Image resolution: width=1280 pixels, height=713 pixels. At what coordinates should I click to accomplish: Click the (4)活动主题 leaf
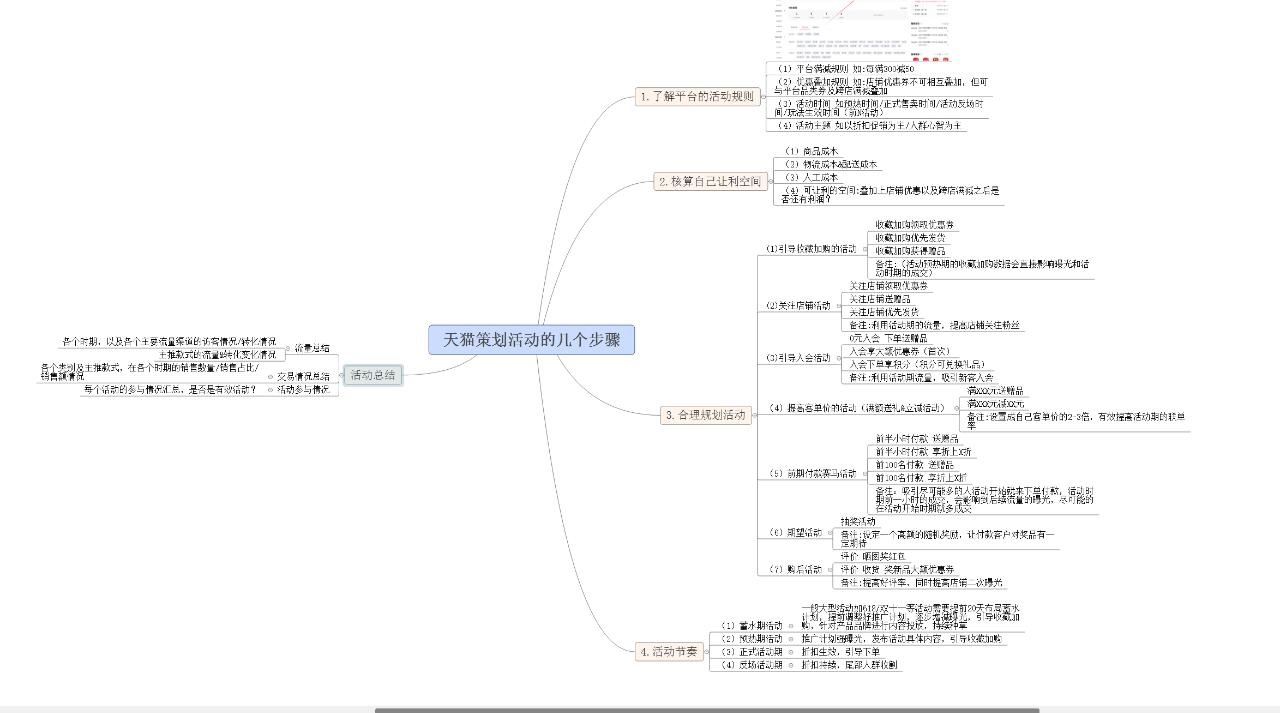[869, 127]
